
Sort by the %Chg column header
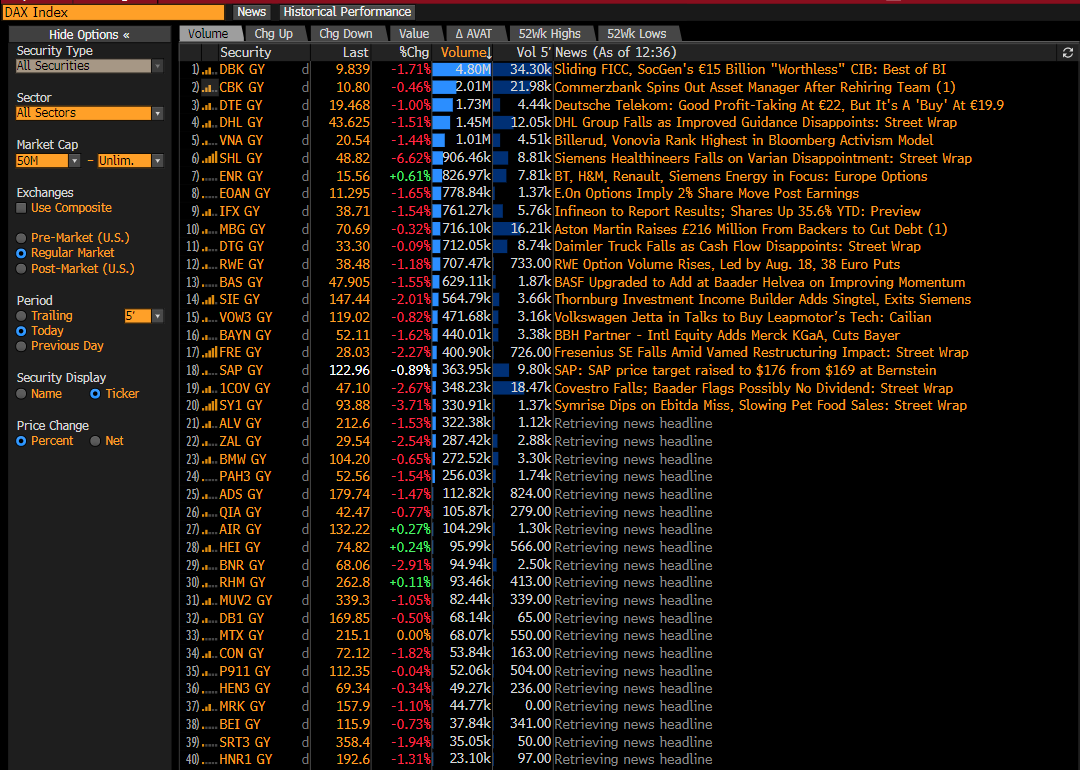[414, 52]
